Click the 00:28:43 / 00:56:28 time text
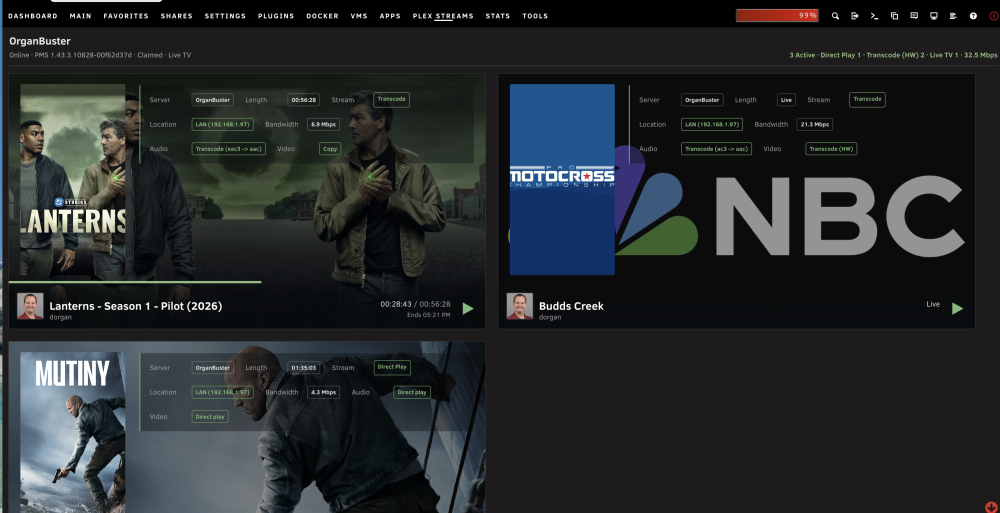 (415, 304)
